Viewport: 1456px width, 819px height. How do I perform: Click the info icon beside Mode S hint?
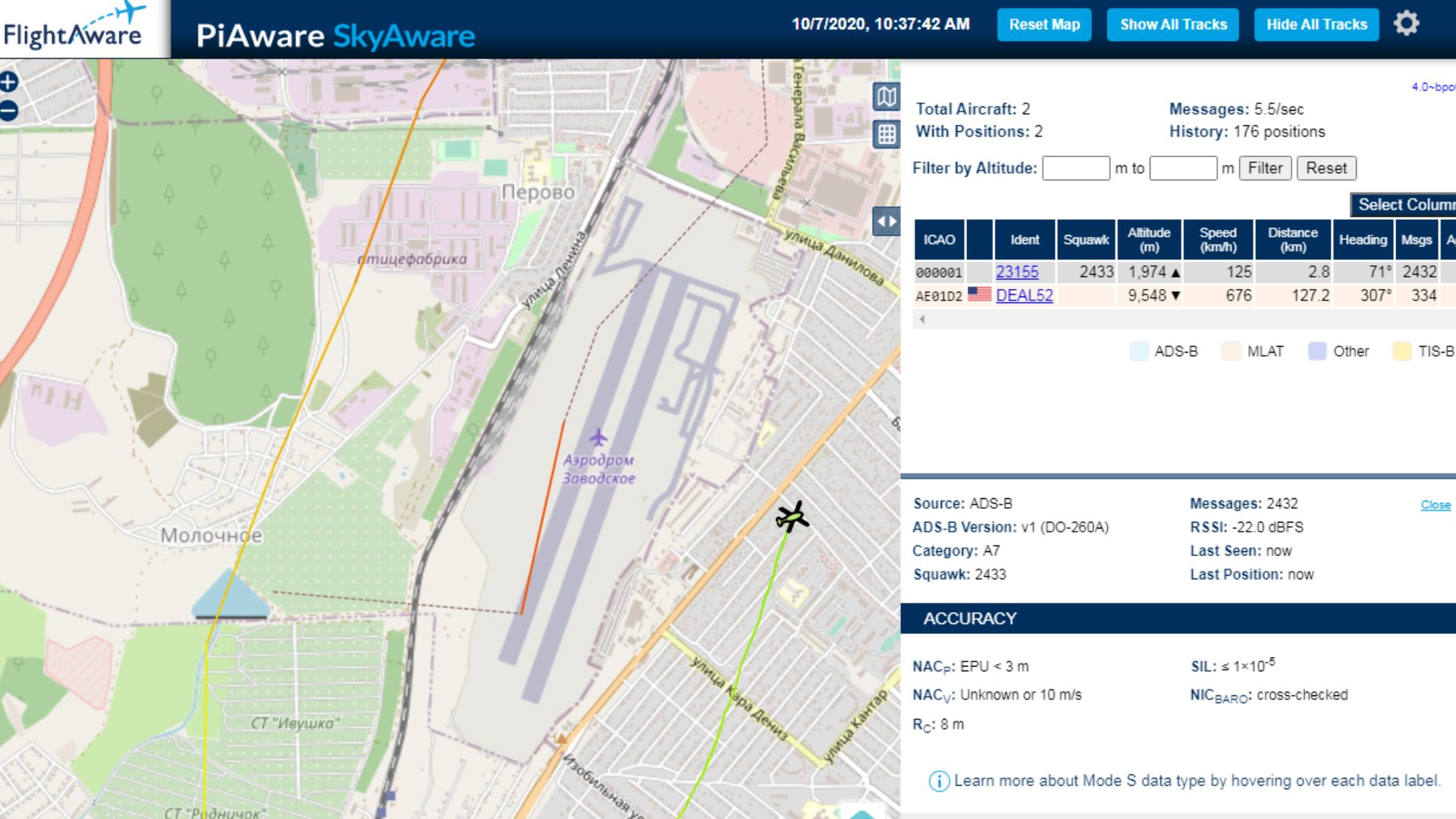(938, 781)
